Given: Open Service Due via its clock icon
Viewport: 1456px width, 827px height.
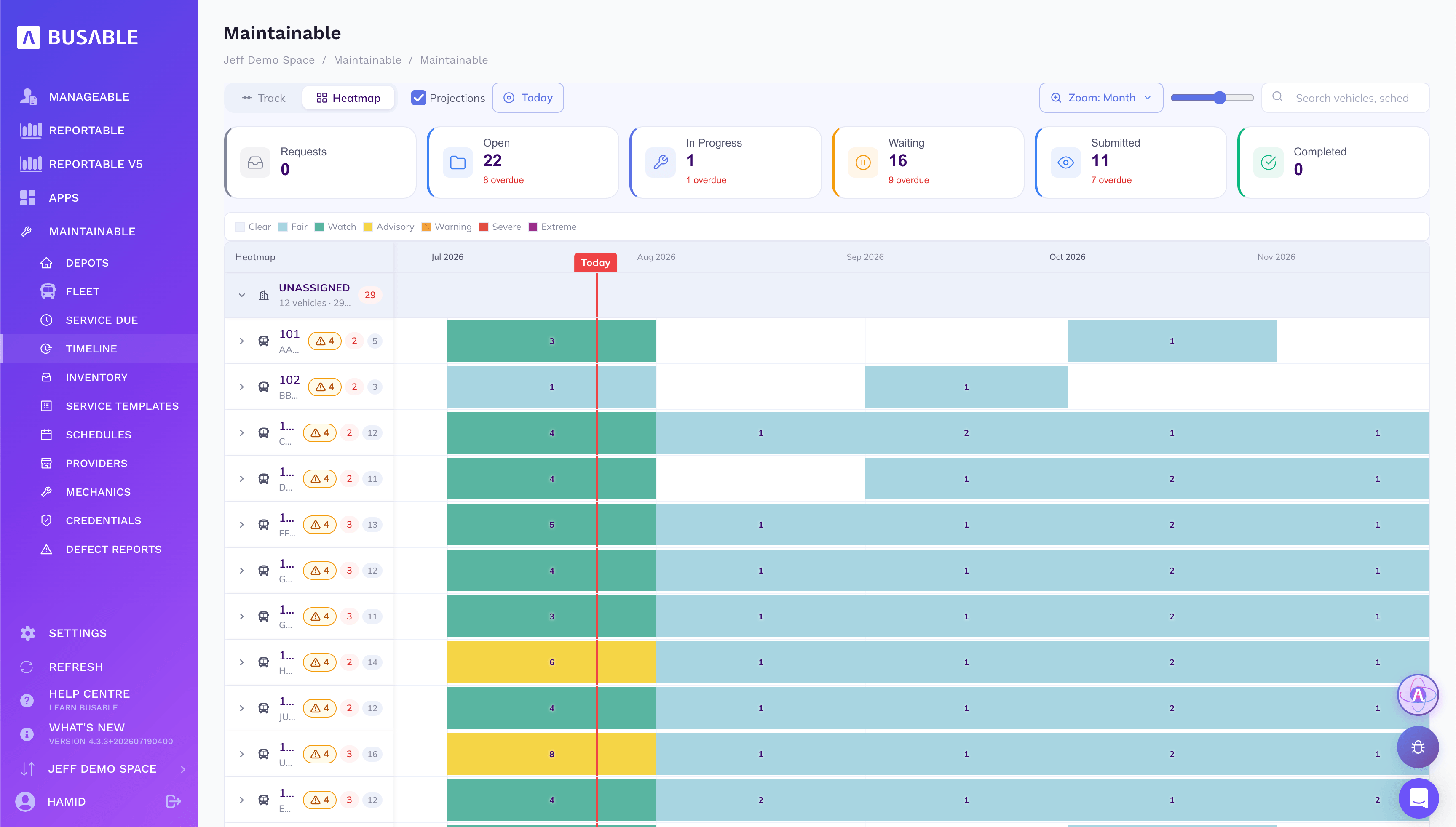Looking at the screenshot, I should click(47, 320).
